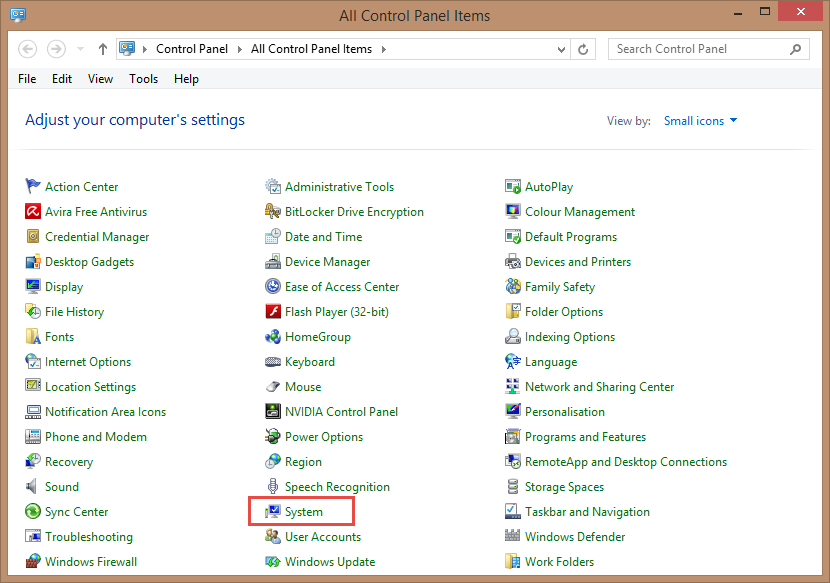The width and height of the screenshot is (830, 583).
Task: Click the Sound speaker icon
Action: click(x=33, y=486)
